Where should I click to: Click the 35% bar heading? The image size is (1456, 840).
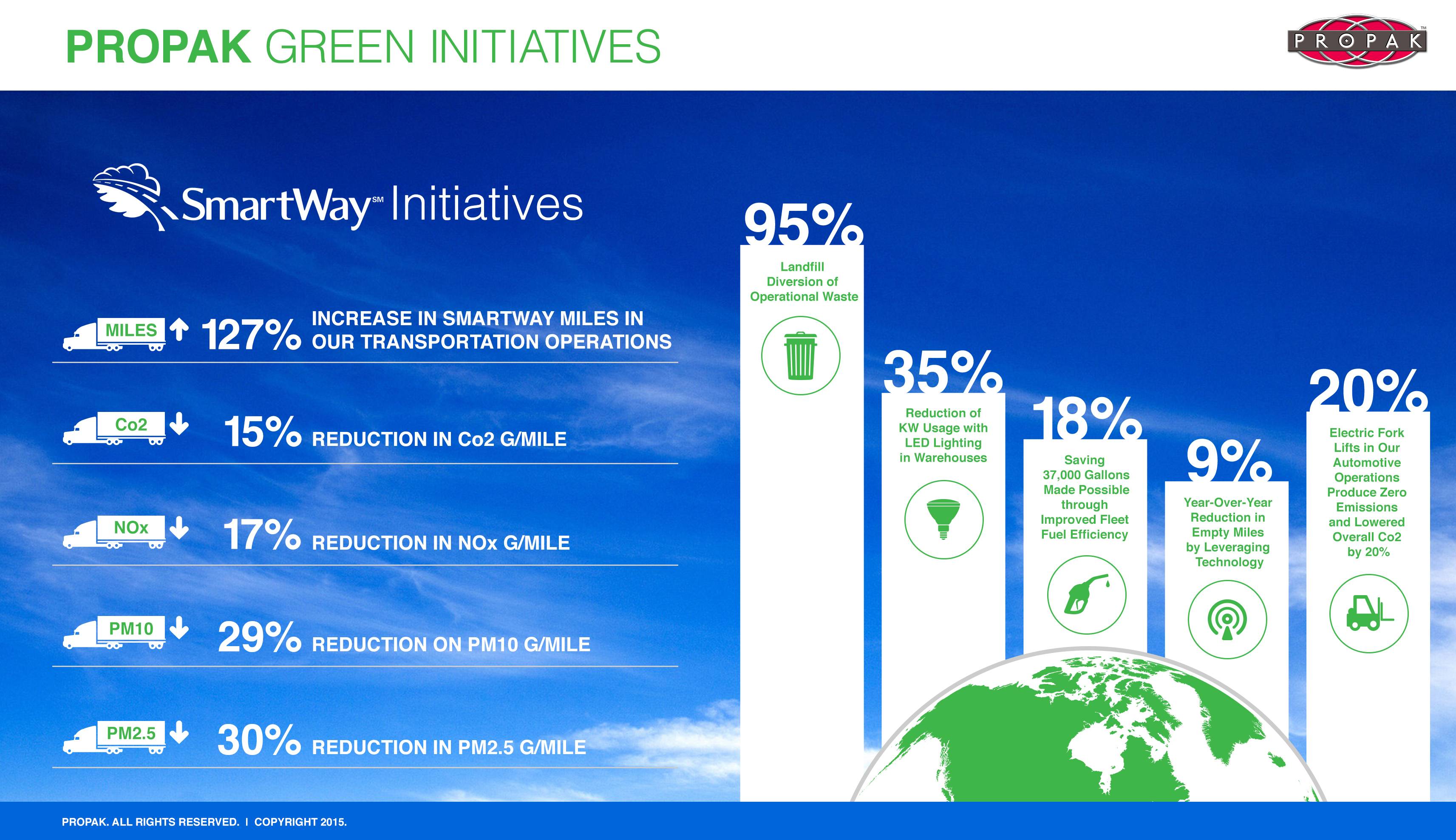click(x=943, y=372)
